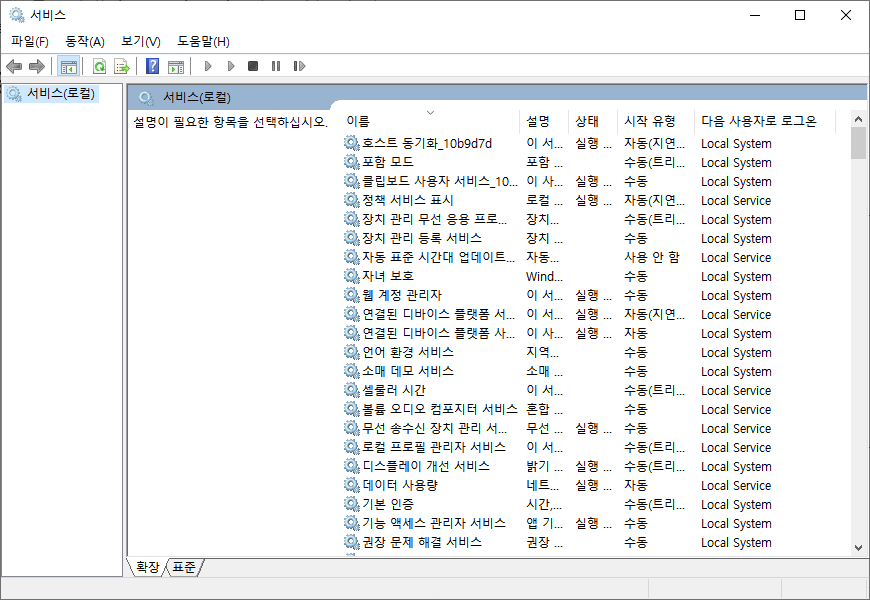This screenshot has width=870, height=600.
Task: Select 자동 표준 시간대 업데이트... service
Action: 589,257
